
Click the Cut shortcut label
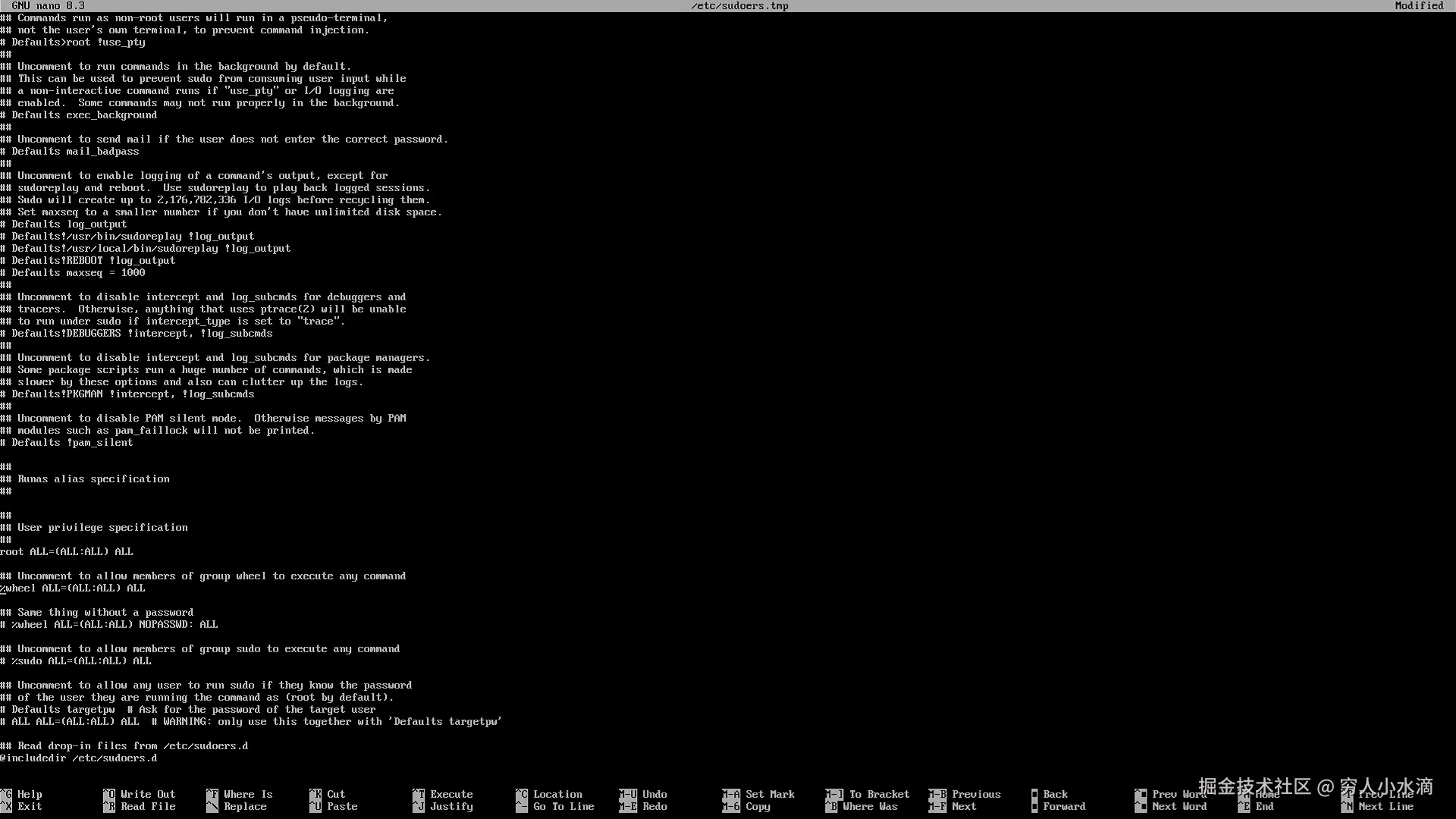pyautogui.click(x=335, y=794)
